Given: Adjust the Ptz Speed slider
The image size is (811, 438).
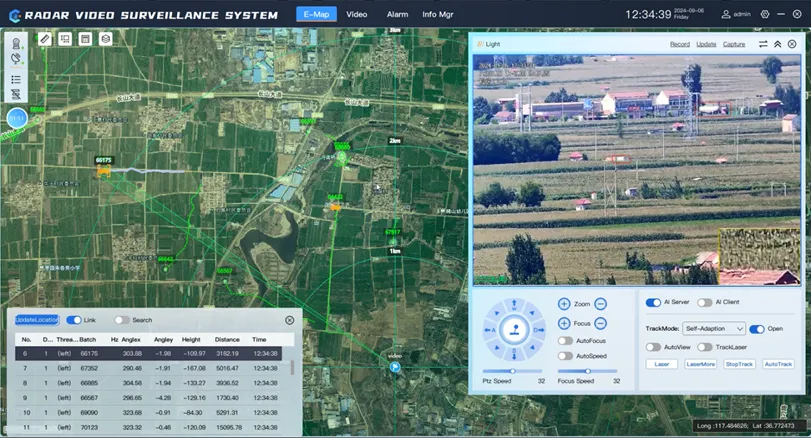Looking at the screenshot, I should (512, 371).
